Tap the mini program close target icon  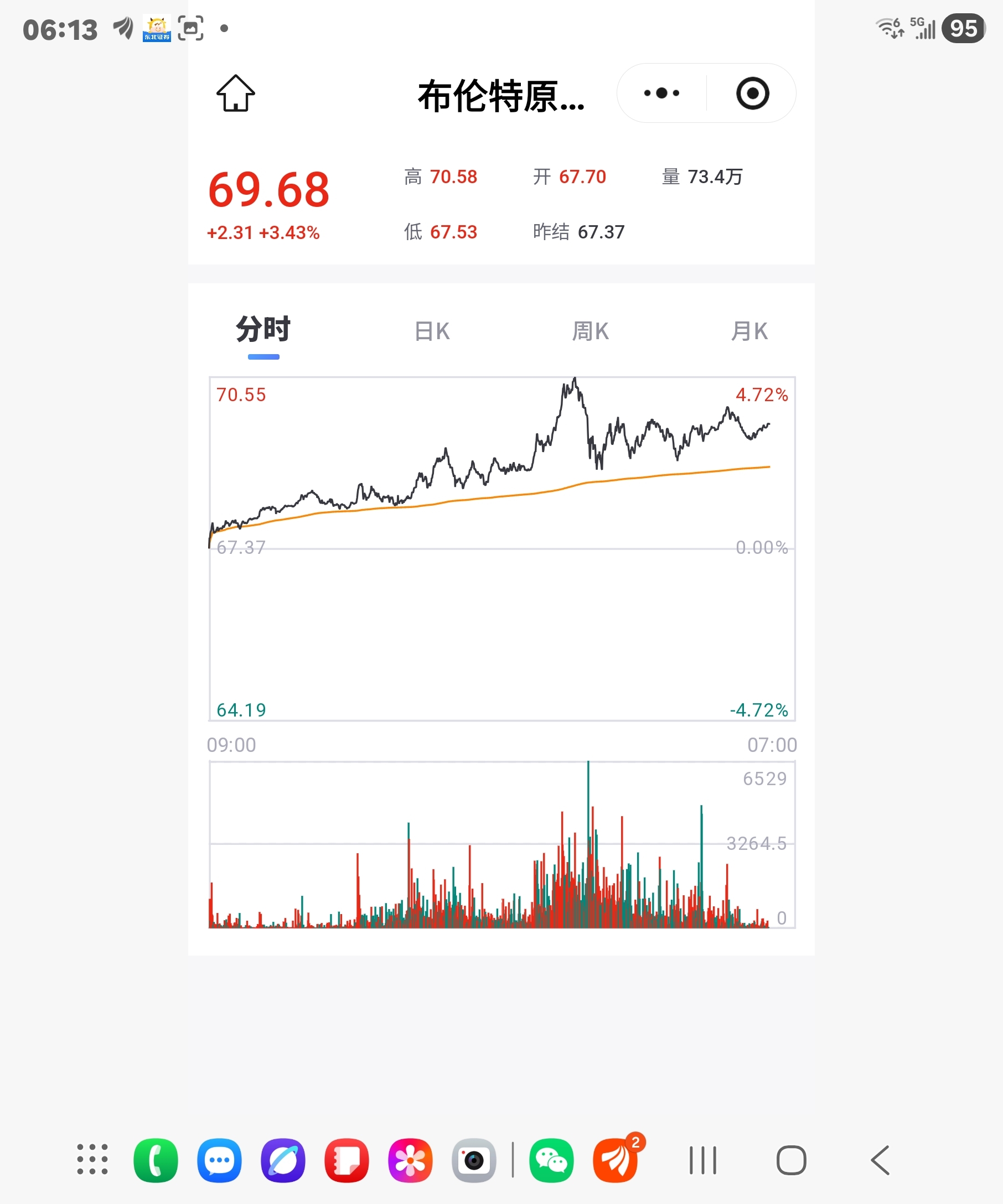752,94
